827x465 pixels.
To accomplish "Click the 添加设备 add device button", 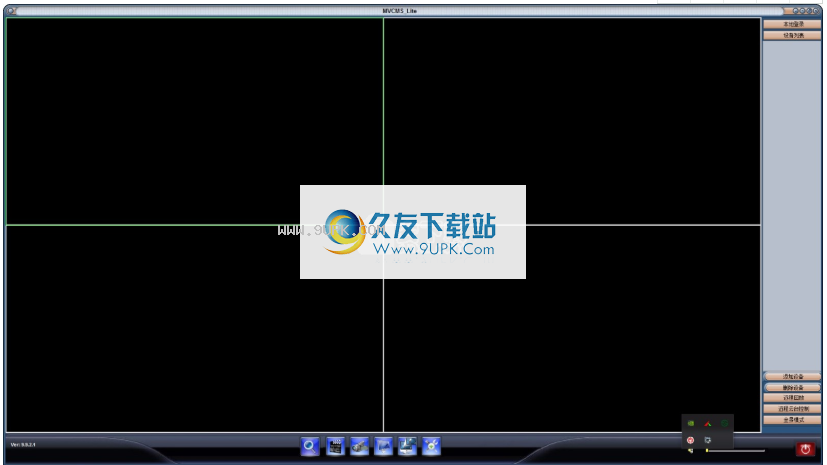I will [x=793, y=376].
